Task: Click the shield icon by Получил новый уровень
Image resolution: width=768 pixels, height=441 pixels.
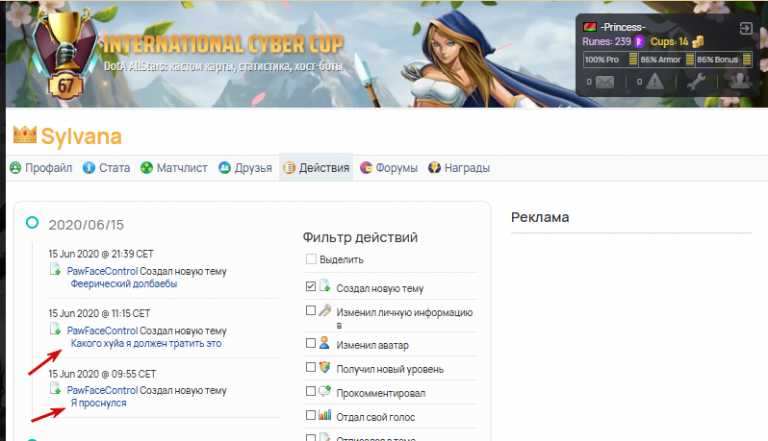Action: (x=324, y=367)
